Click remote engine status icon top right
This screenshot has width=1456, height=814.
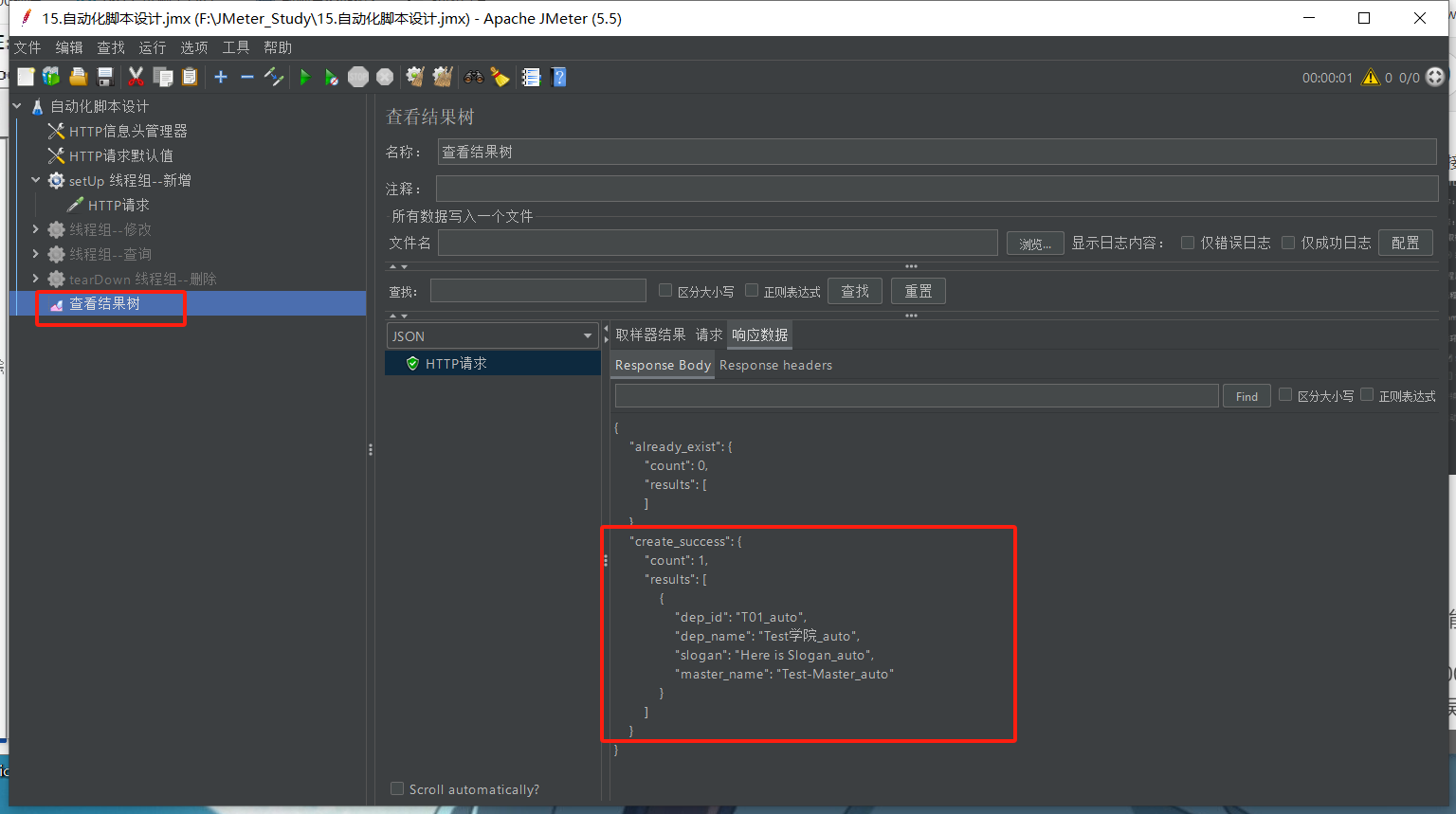(1435, 77)
